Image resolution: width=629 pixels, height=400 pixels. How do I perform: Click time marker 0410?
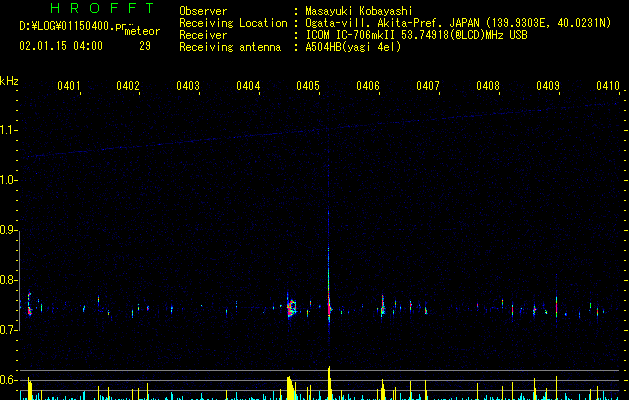[x=608, y=86]
